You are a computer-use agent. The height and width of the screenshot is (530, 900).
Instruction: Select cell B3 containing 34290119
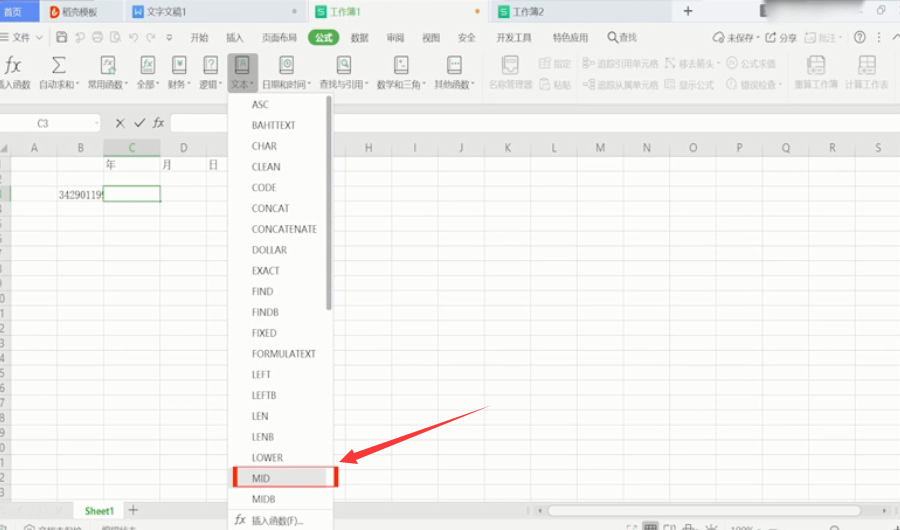[80, 195]
